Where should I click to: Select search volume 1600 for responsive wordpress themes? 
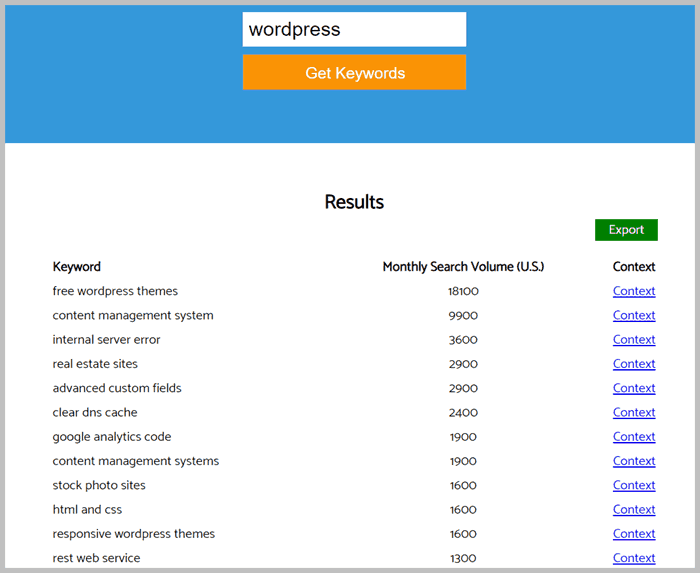point(463,534)
